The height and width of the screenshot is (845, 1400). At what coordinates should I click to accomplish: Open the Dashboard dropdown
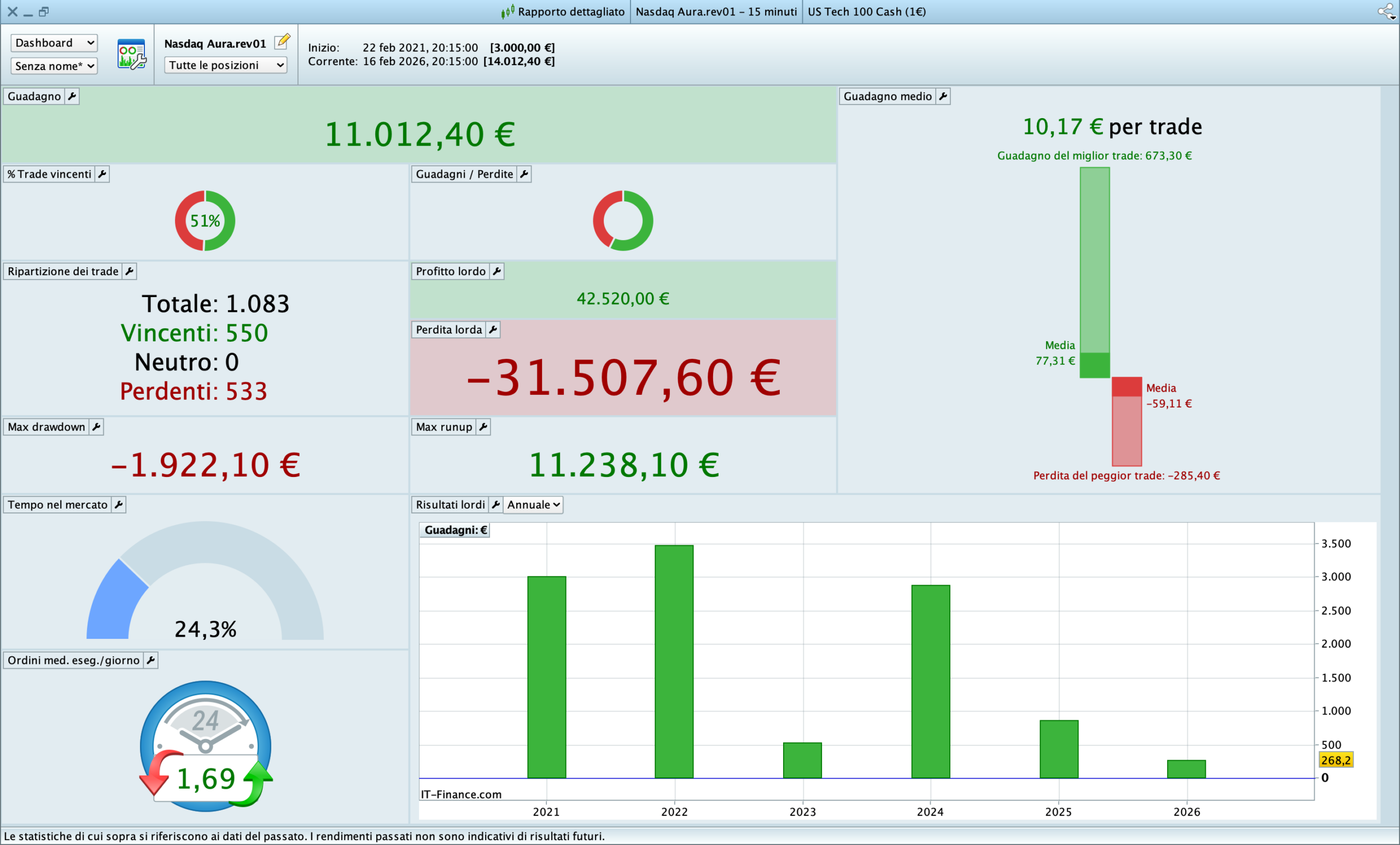(54, 43)
